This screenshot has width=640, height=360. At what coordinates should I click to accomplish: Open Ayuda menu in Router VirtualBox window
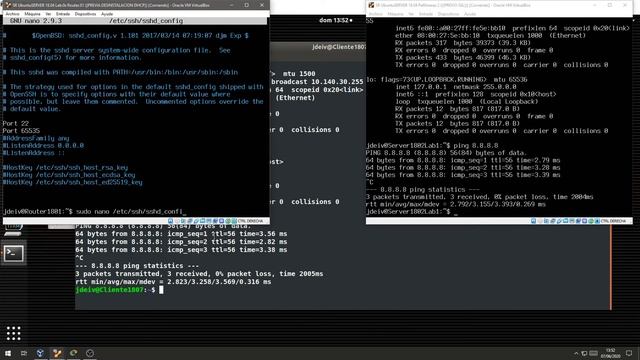[x=107, y=14]
